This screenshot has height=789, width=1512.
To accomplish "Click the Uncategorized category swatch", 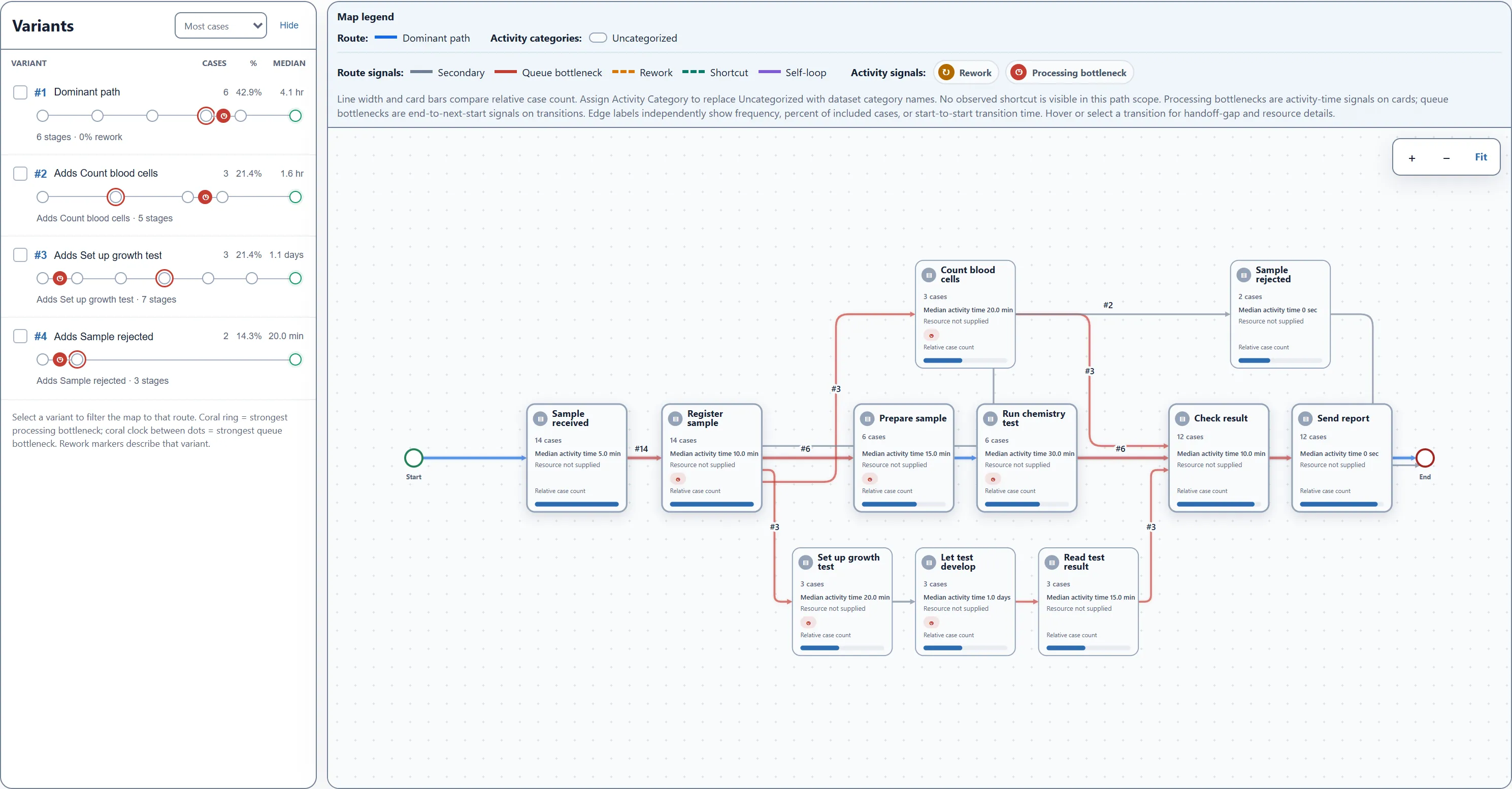I will 598,38.
